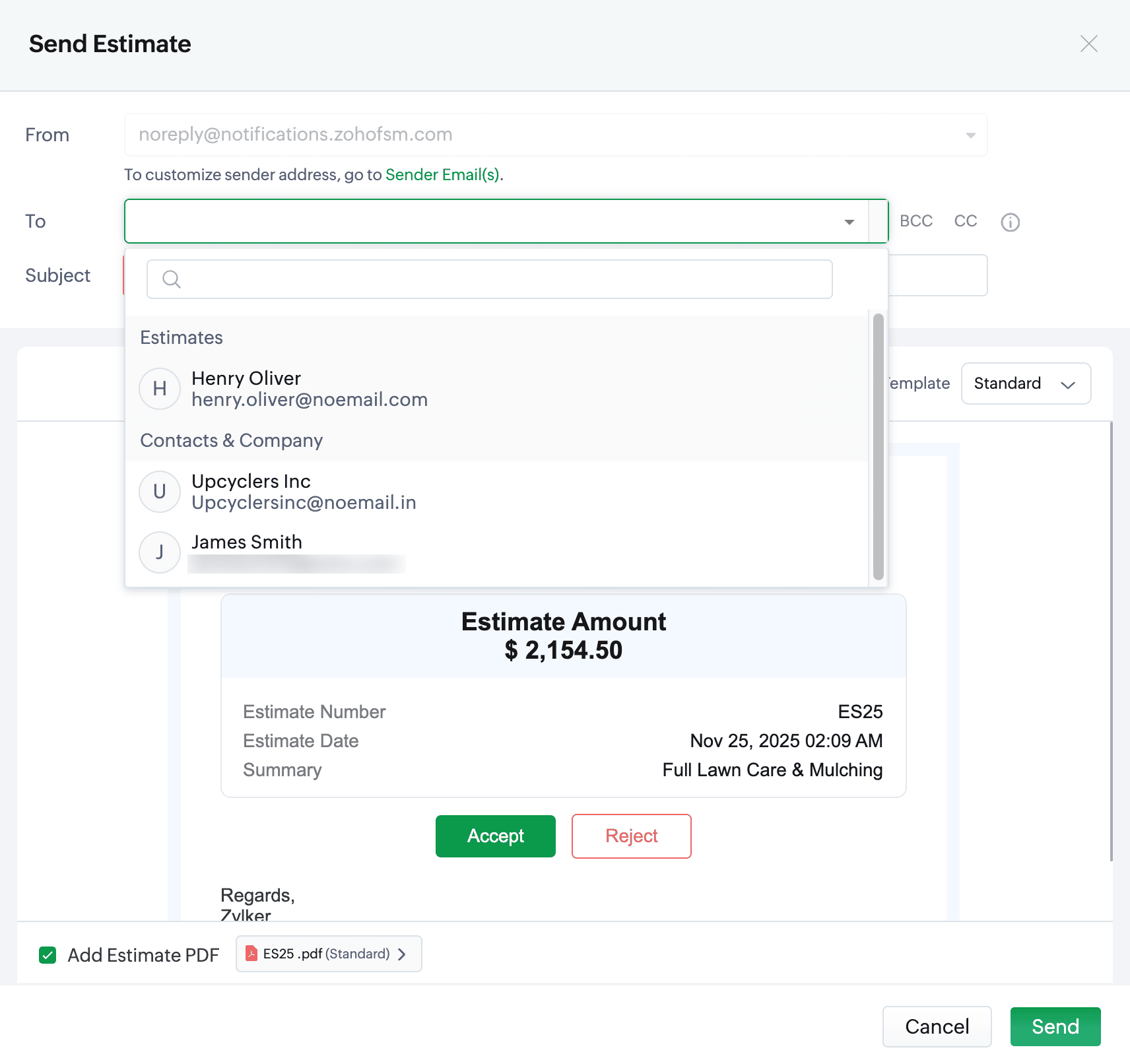Expand the From sender address dropdown
Viewport: 1130px width, 1064px height.
pos(970,135)
